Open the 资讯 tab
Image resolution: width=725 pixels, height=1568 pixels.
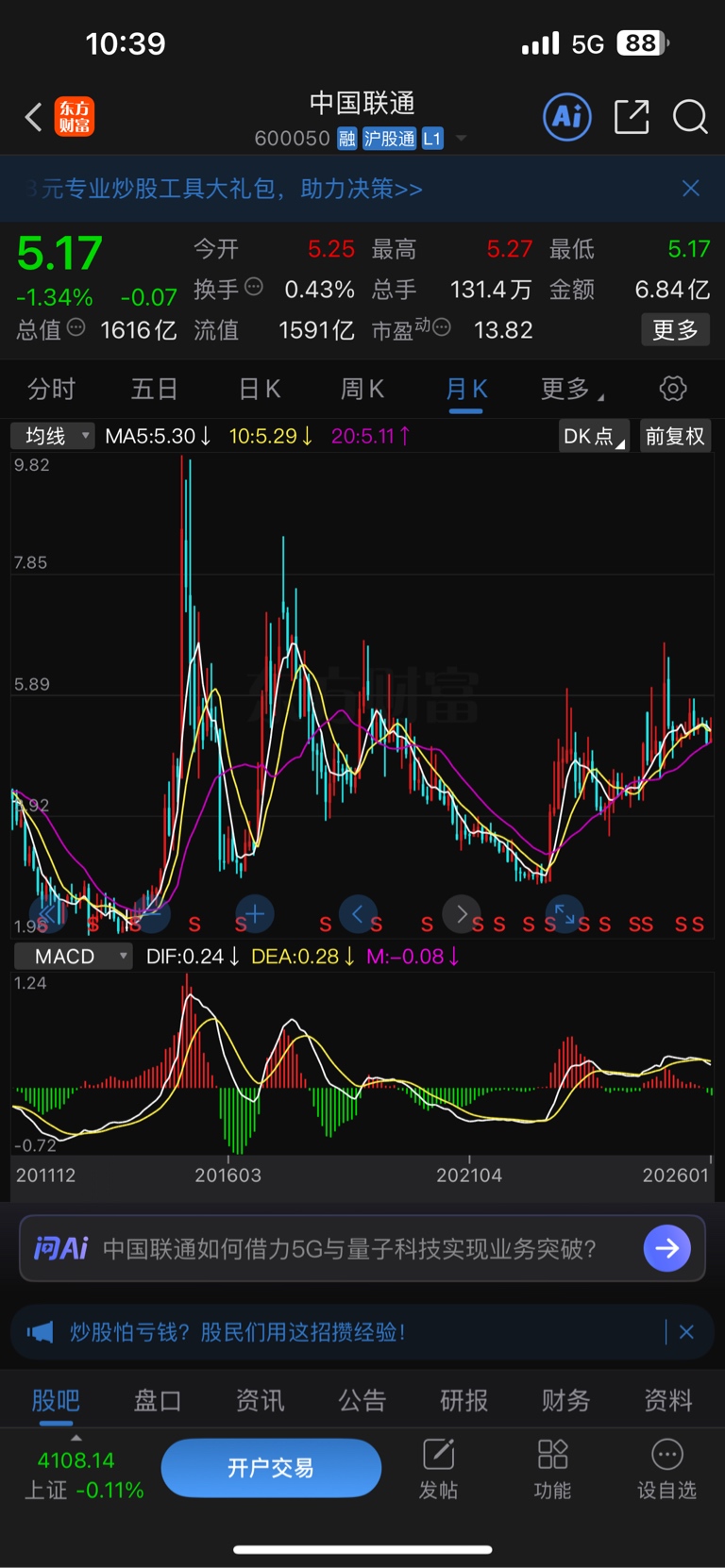click(260, 1400)
